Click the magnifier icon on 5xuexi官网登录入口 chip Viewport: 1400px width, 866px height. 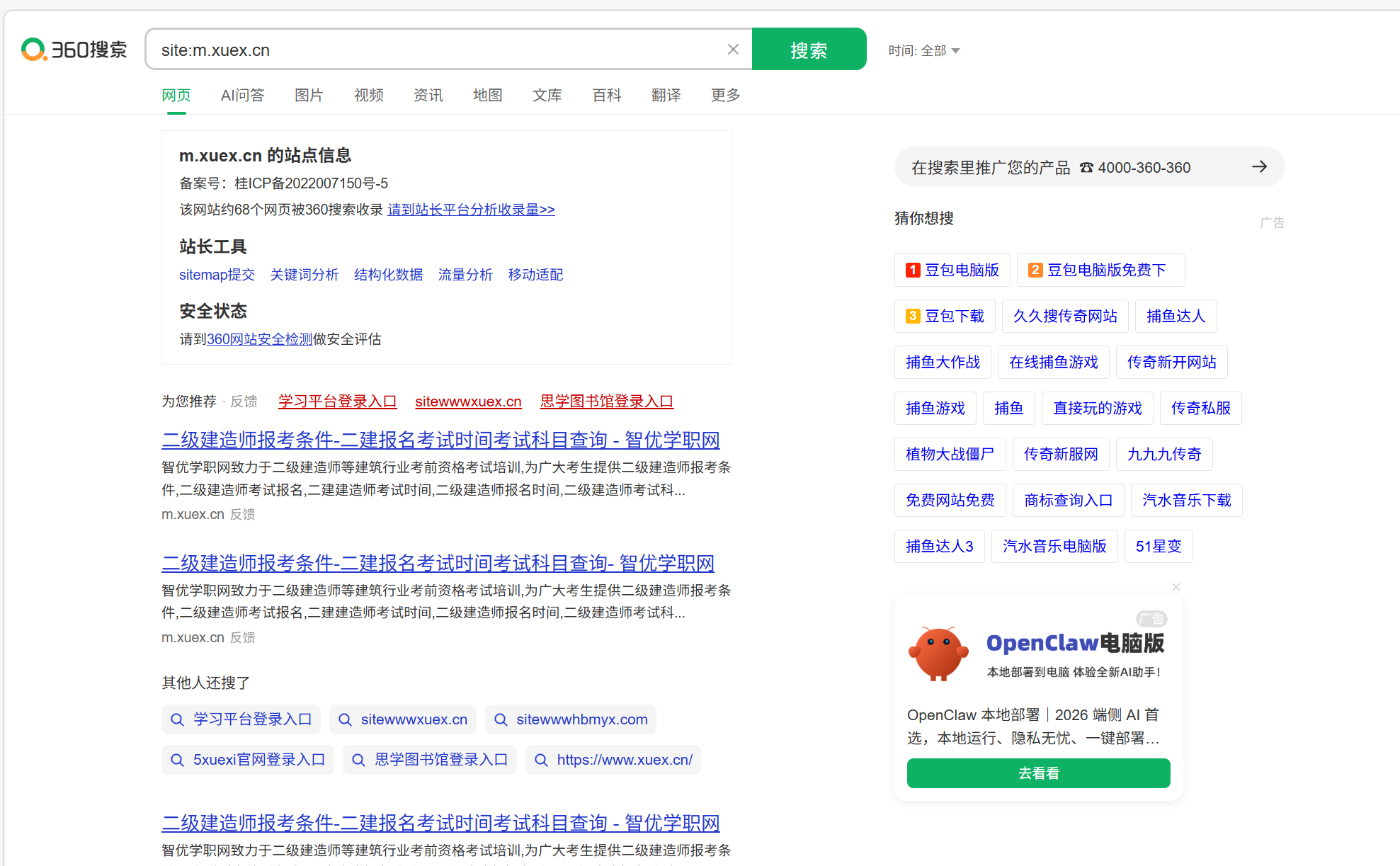point(178,760)
